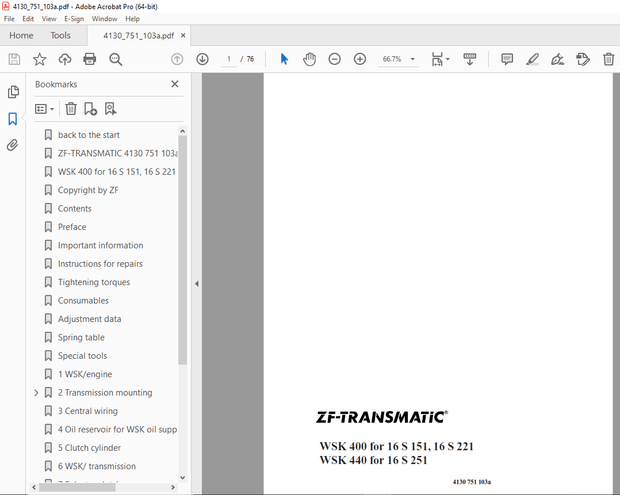Open 'Spring table' bookmark

(x=81, y=337)
